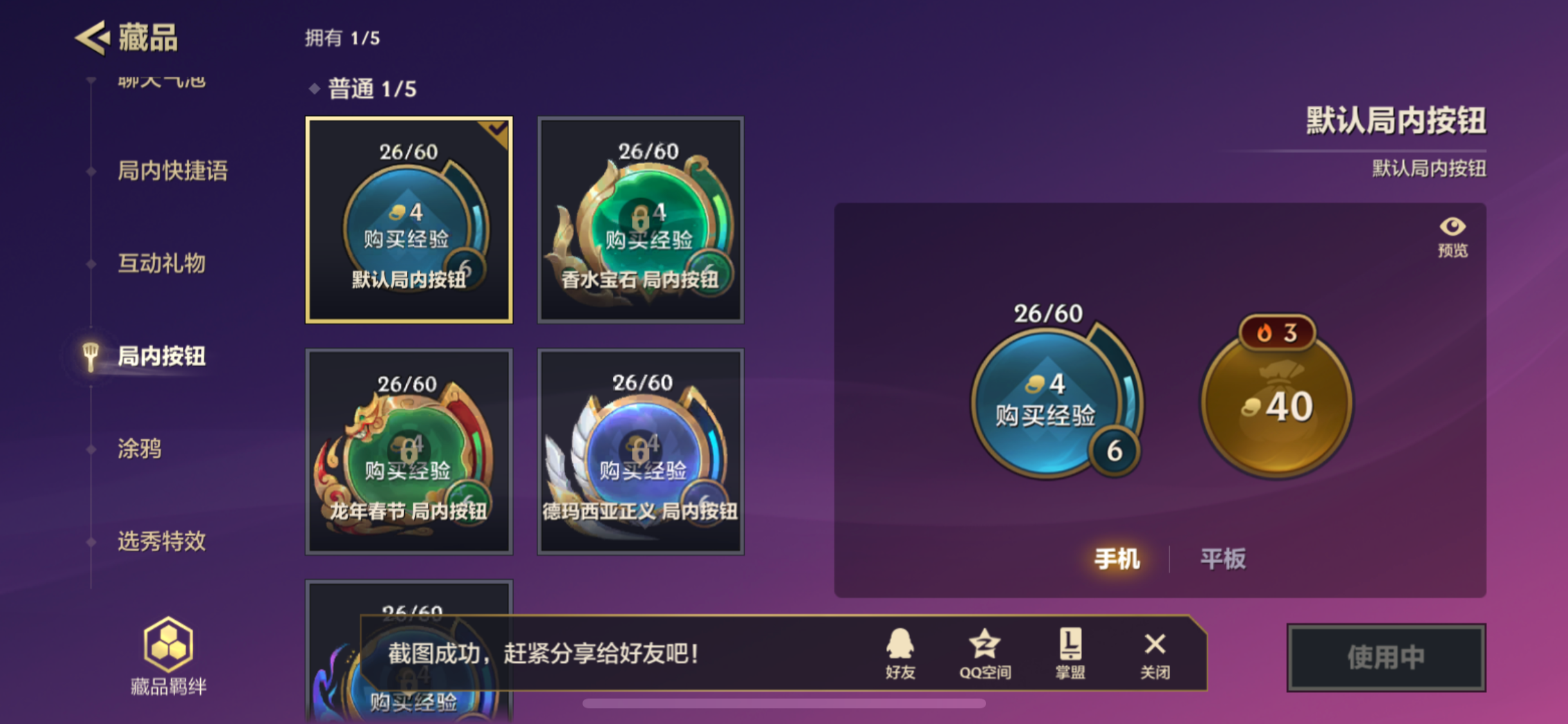Select 龙年春节 局内按钮 thumbnail
The height and width of the screenshot is (724, 1568).
tap(409, 451)
